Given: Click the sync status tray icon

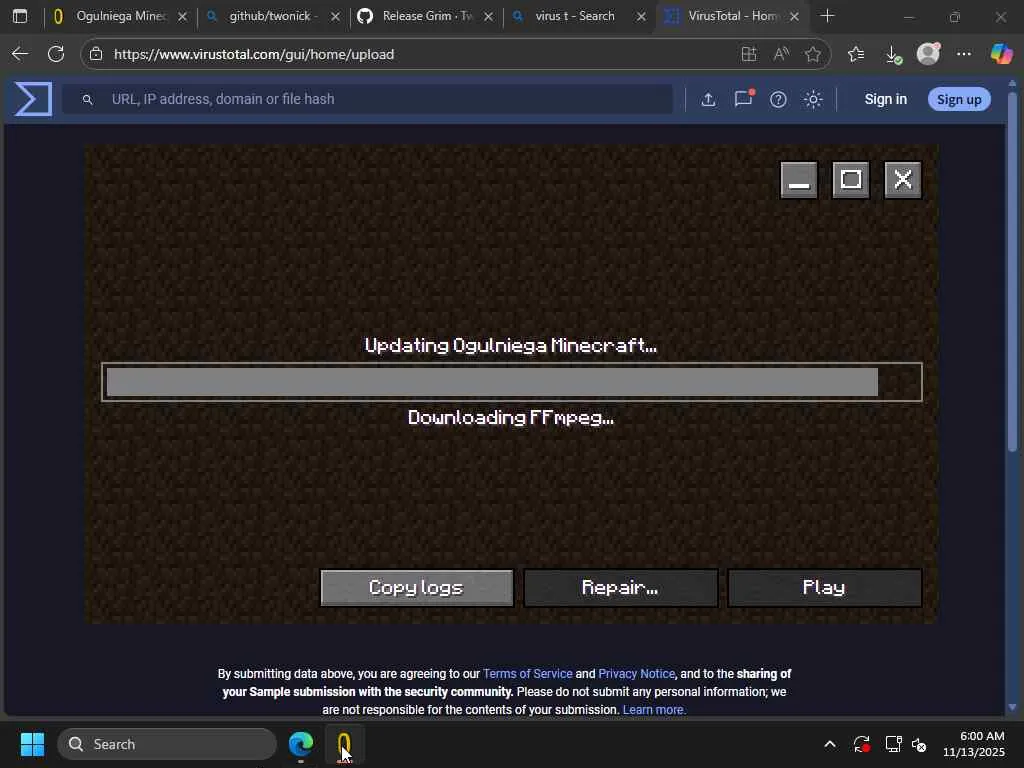Looking at the screenshot, I should [861, 744].
